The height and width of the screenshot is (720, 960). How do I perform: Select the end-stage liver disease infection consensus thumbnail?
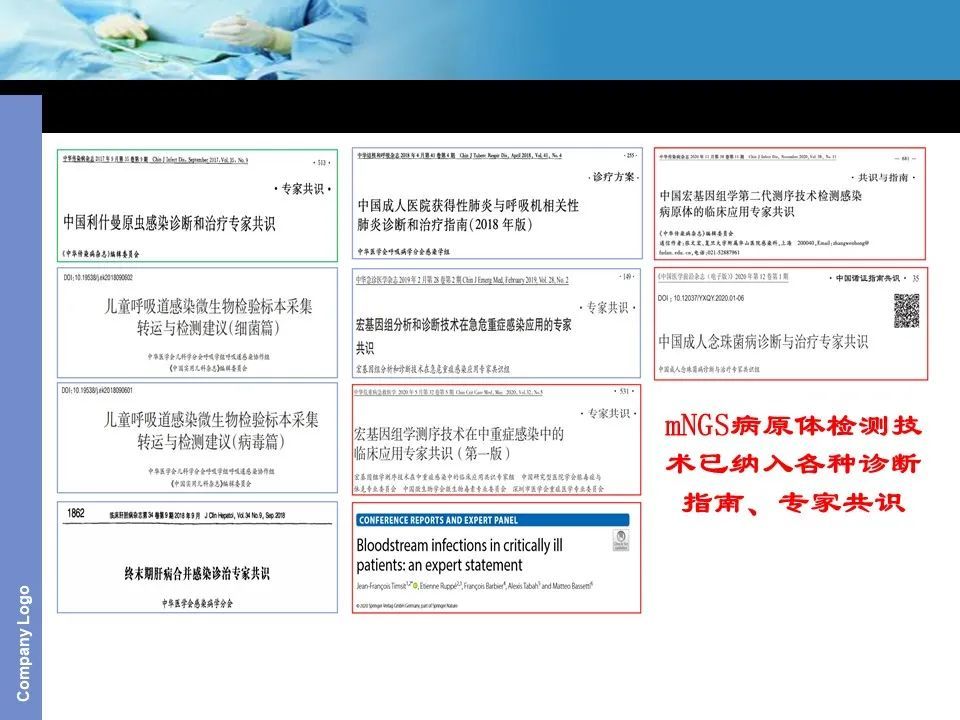(197, 557)
